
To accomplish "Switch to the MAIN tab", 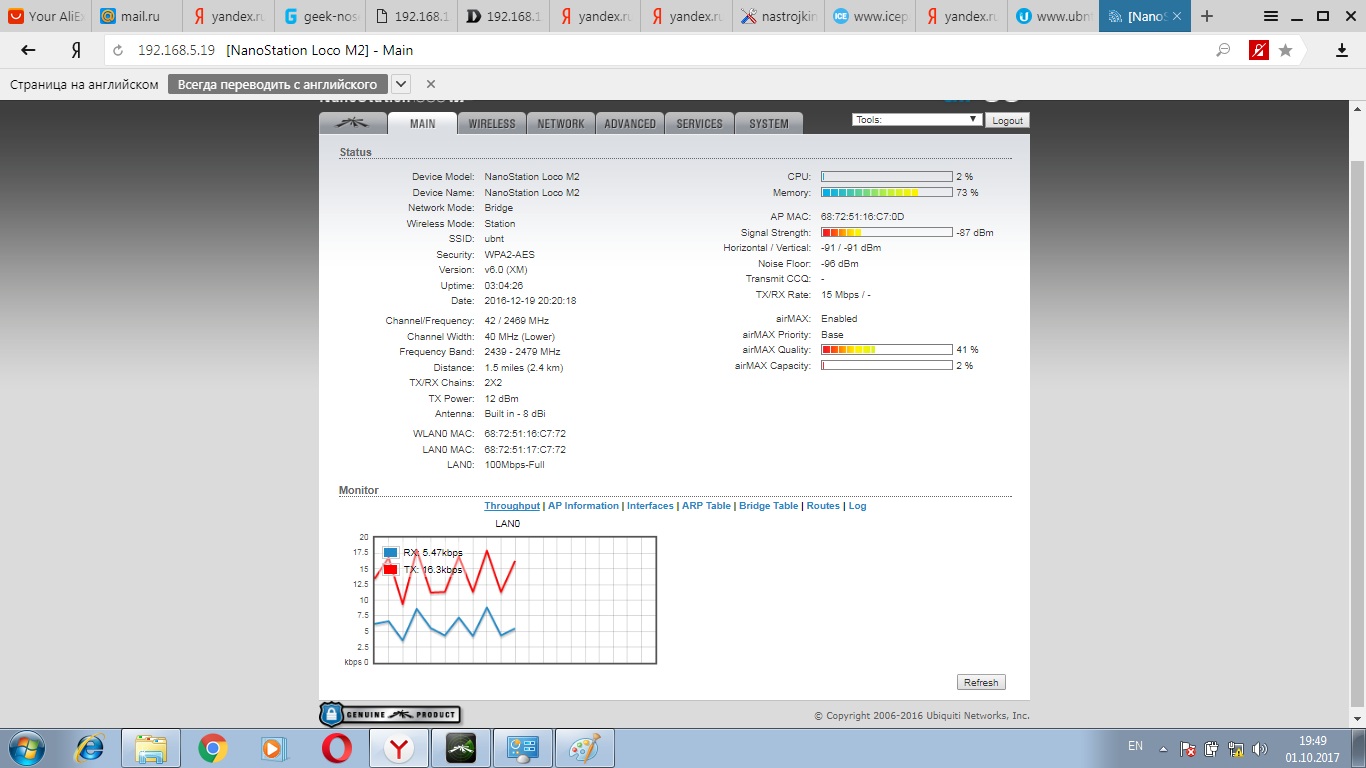I will 422,123.
